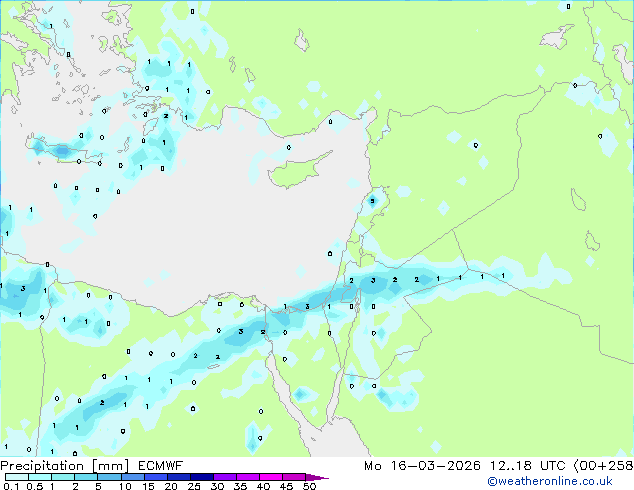Click legend label '40'
The height and width of the screenshot is (490, 634).
[263, 486]
